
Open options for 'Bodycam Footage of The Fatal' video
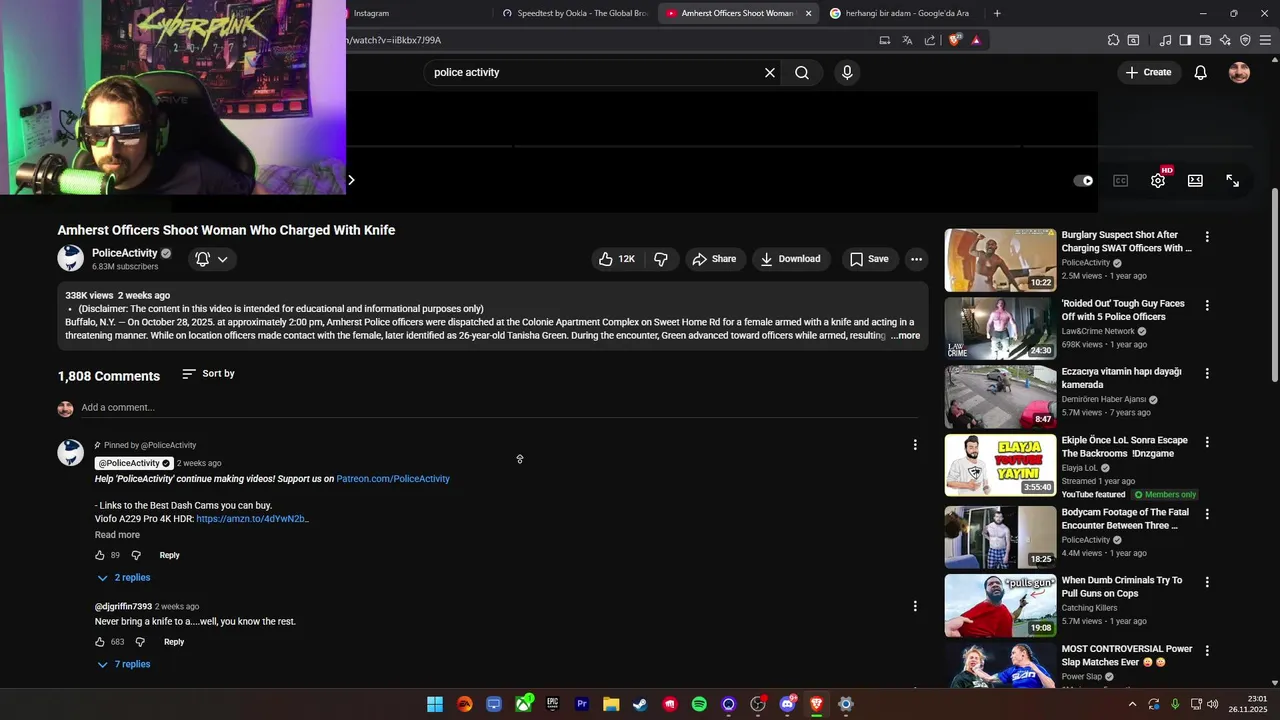[x=1207, y=514]
